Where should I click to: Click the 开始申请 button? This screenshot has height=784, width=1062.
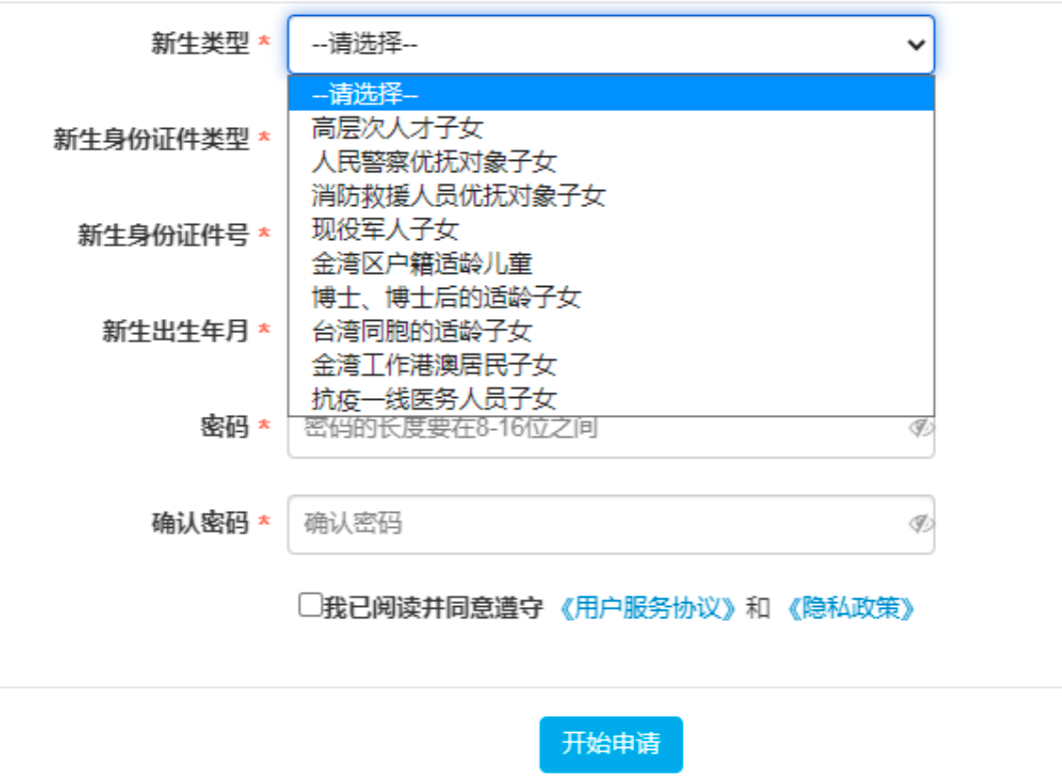(x=611, y=744)
